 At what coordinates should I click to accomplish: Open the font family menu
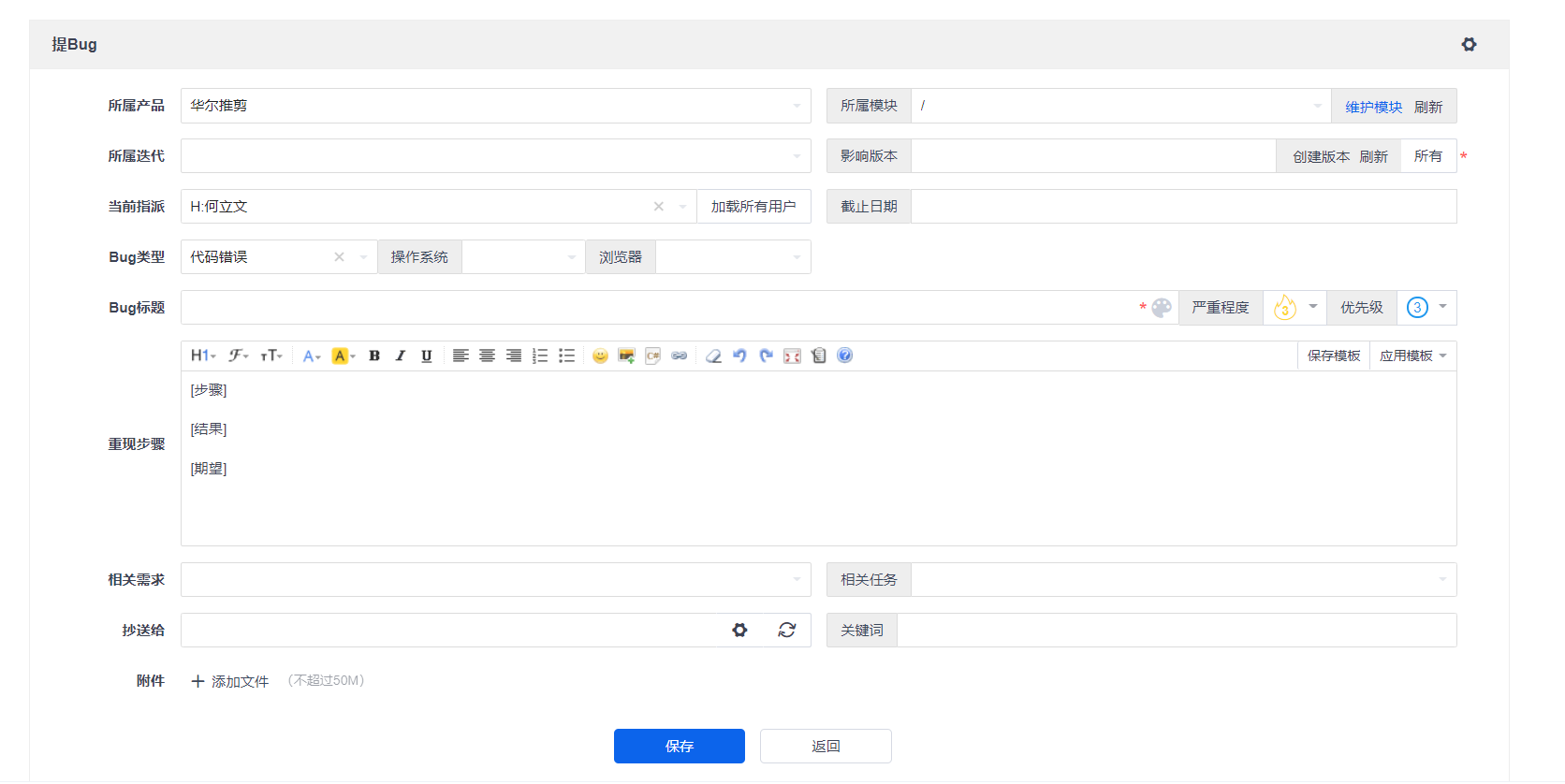click(x=239, y=356)
